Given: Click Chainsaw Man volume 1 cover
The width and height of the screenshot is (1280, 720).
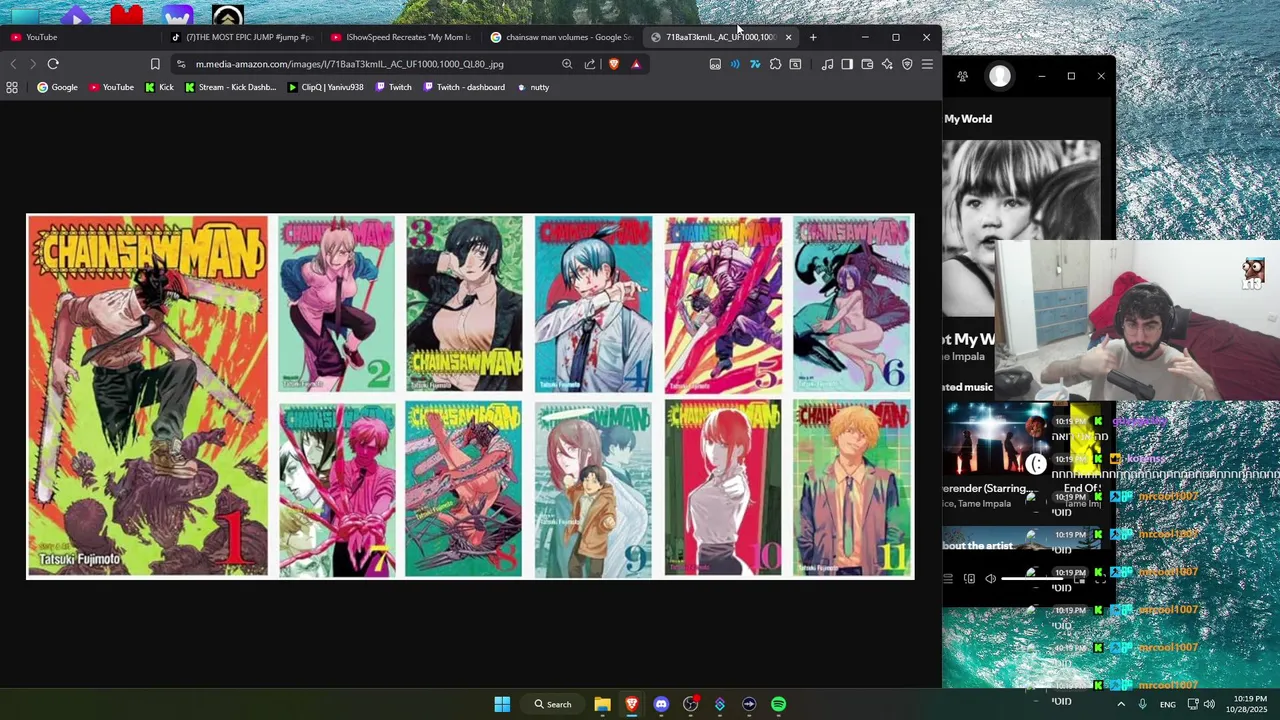Looking at the screenshot, I should click(x=148, y=396).
